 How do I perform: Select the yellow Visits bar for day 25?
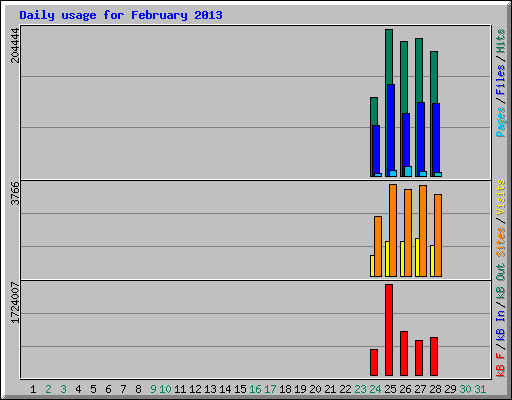pos(387,259)
